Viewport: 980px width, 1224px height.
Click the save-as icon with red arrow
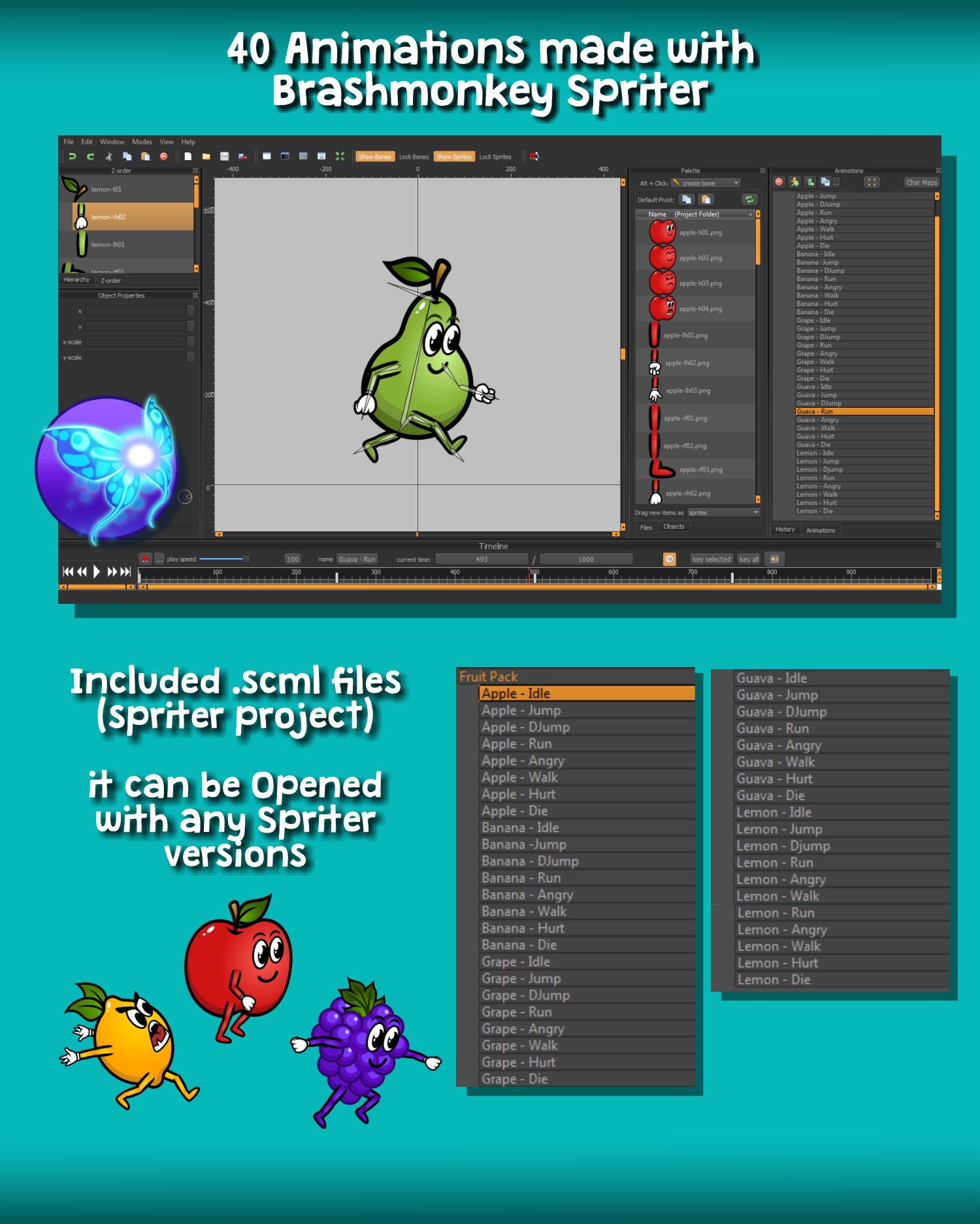[x=243, y=157]
